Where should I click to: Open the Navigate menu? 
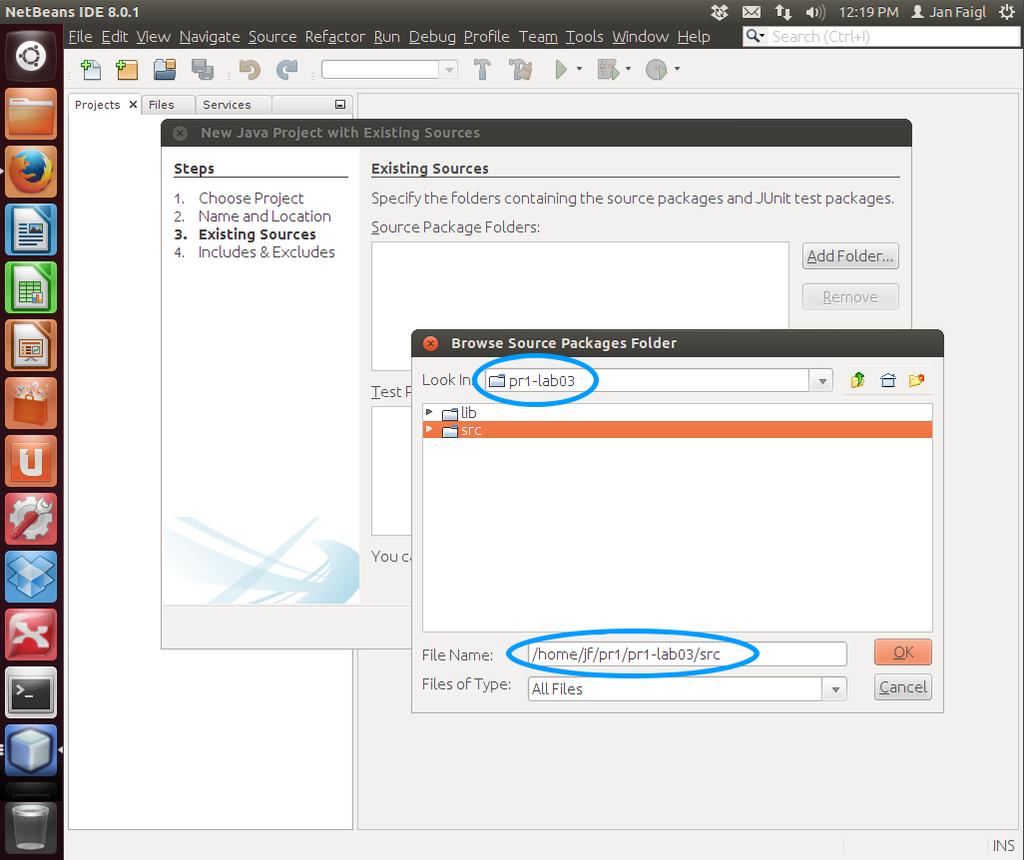point(210,37)
